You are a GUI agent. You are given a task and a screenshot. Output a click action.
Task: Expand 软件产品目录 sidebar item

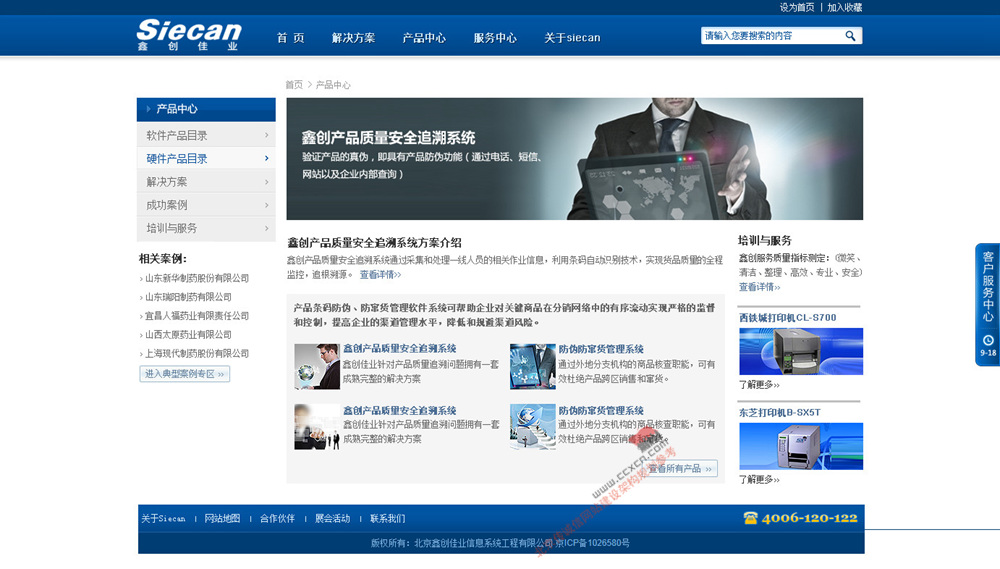(x=206, y=135)
